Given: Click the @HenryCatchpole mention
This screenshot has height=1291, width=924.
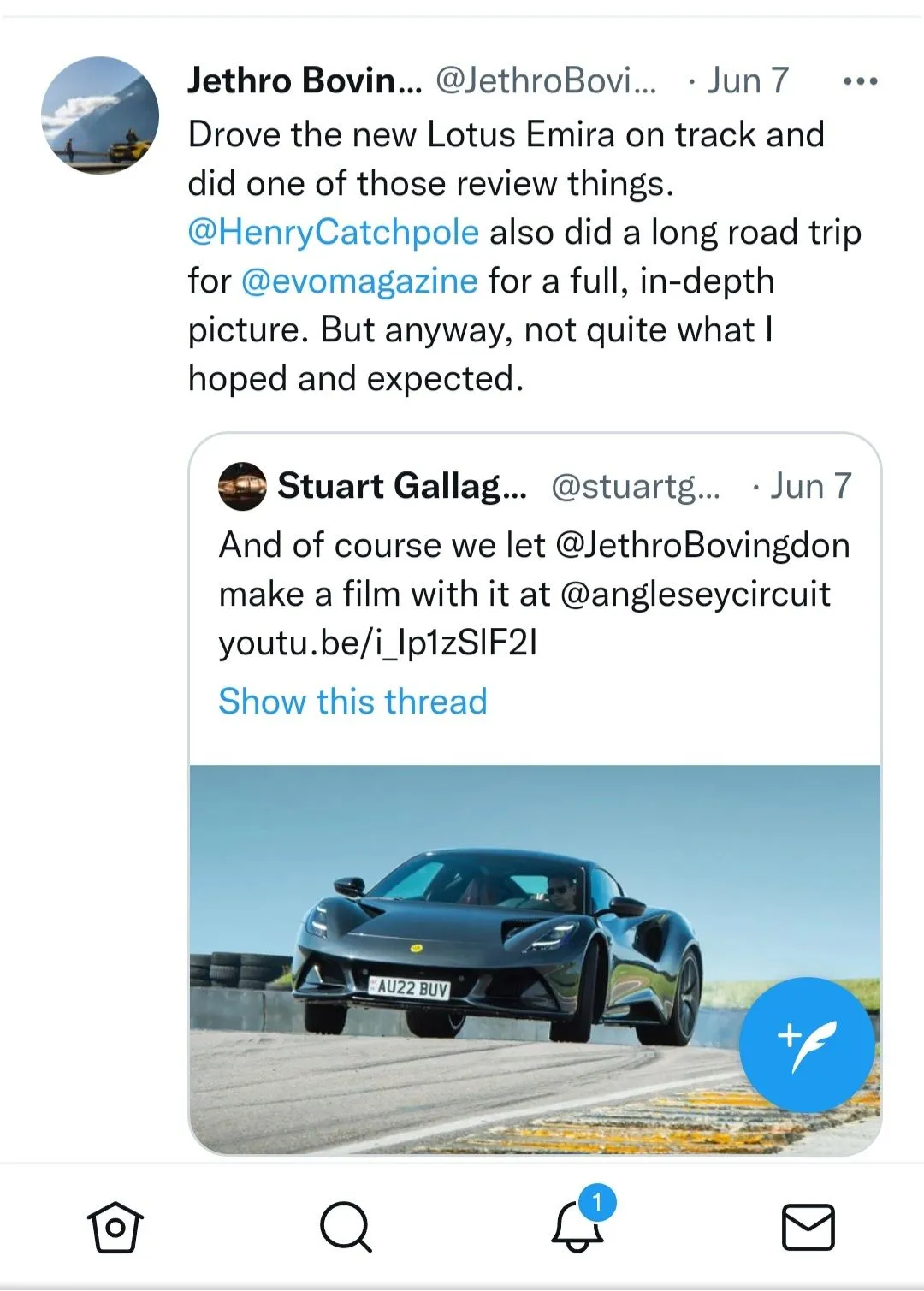Looking at the screenshot, I should point(333,233).
